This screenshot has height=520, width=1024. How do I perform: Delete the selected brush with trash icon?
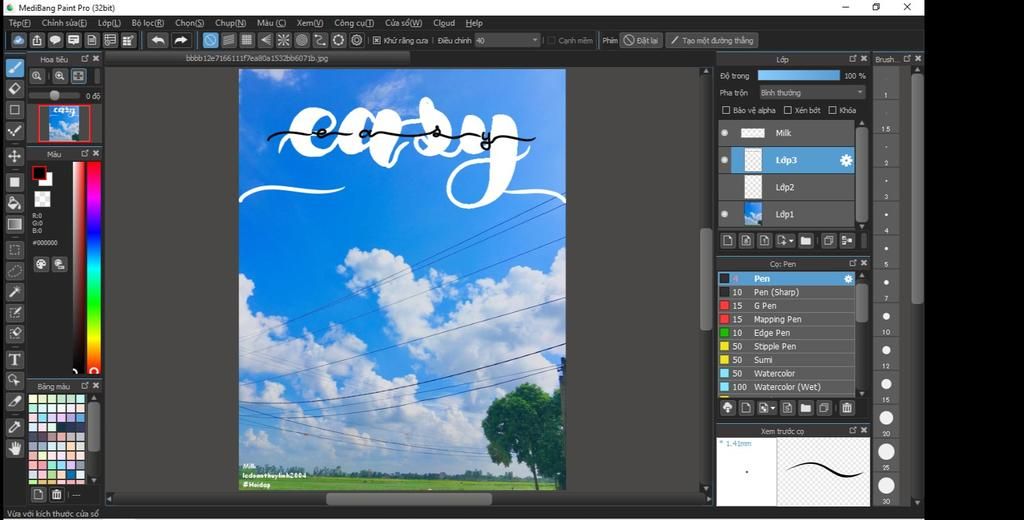pyautogui.click(x=847, y=408)
